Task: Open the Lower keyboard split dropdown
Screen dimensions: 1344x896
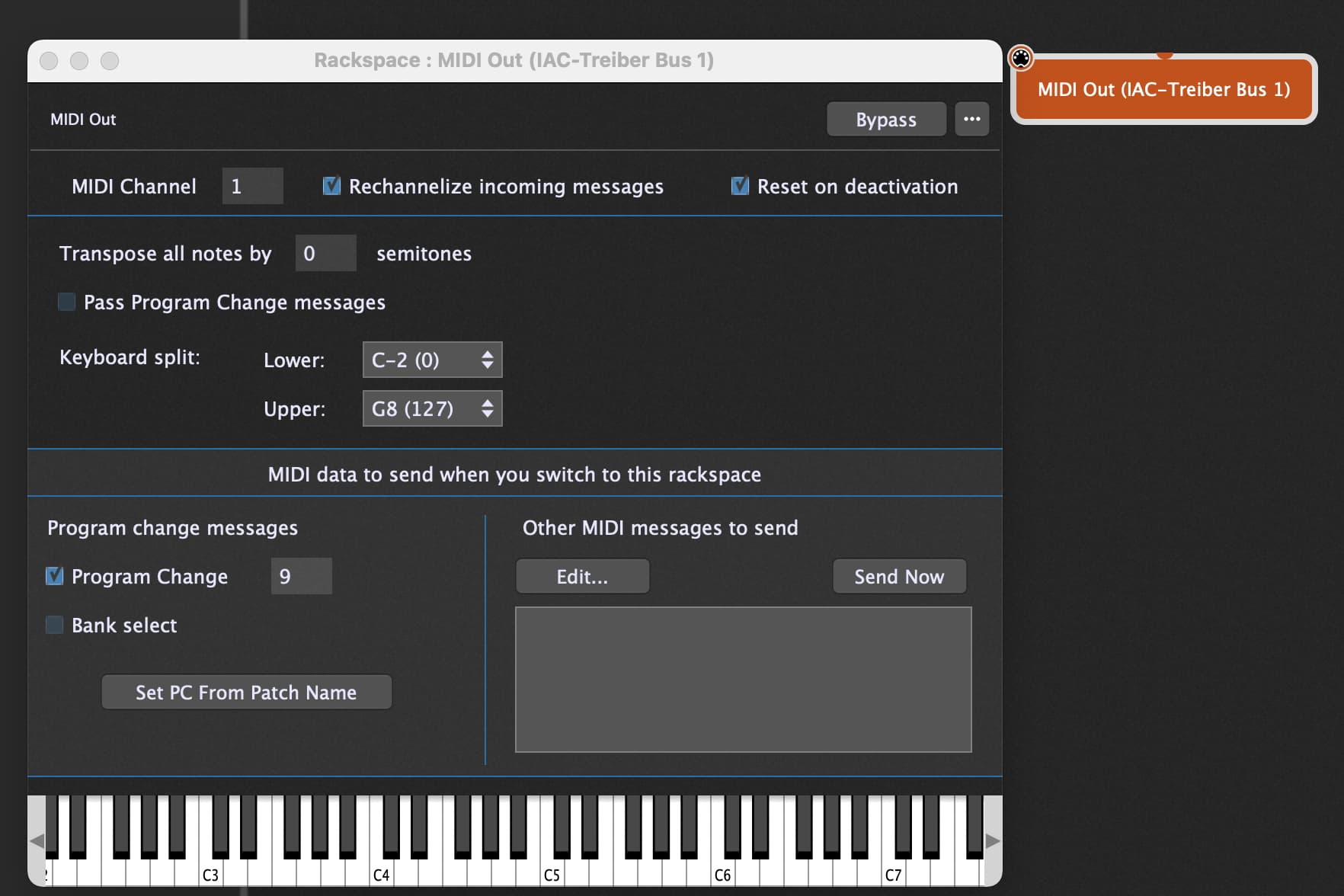Action: click(432, 360)
